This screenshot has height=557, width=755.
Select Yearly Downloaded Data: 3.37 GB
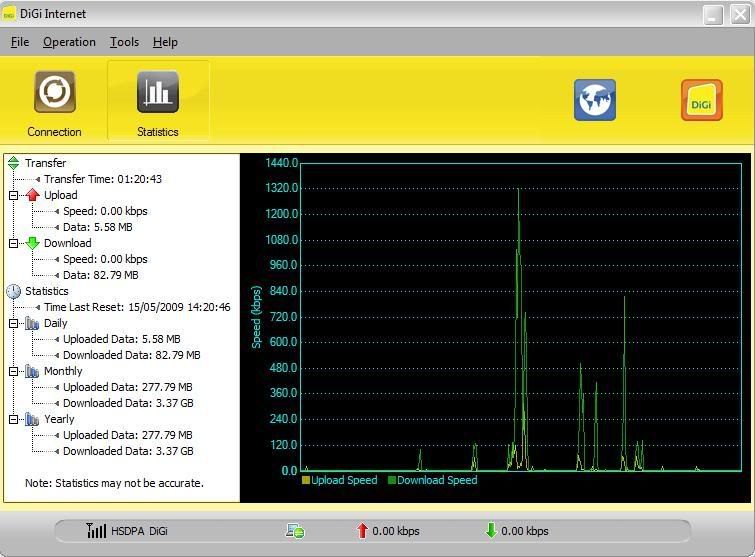[x=128, y=452]
